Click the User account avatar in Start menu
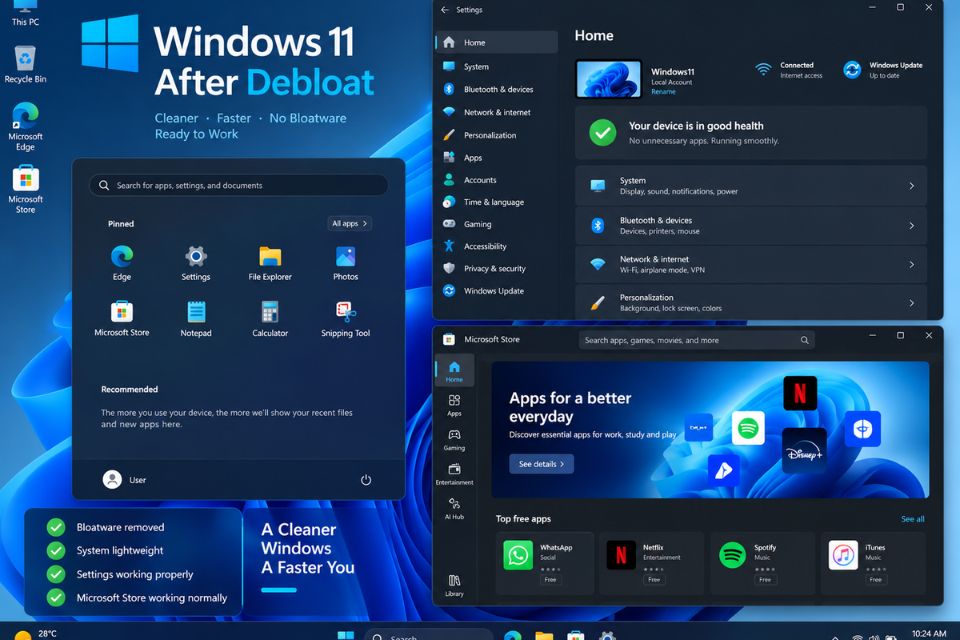 112,479
